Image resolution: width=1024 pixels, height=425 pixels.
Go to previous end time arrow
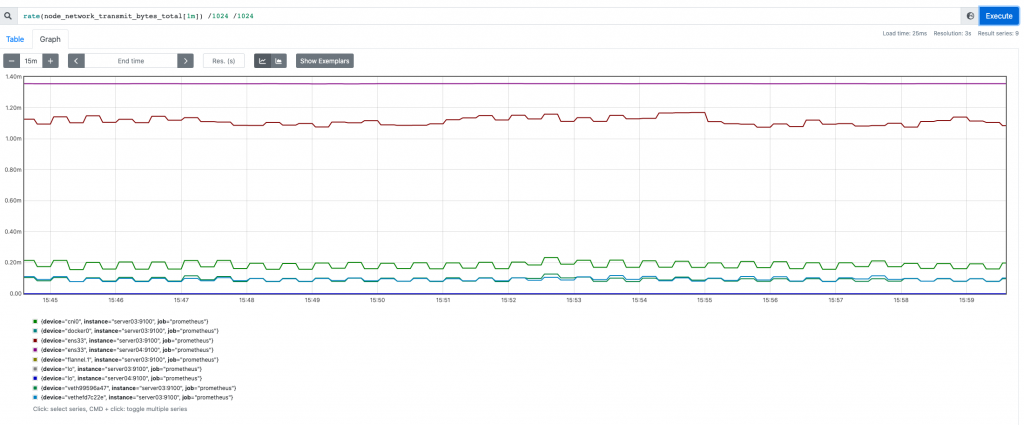tap(76, 61)
